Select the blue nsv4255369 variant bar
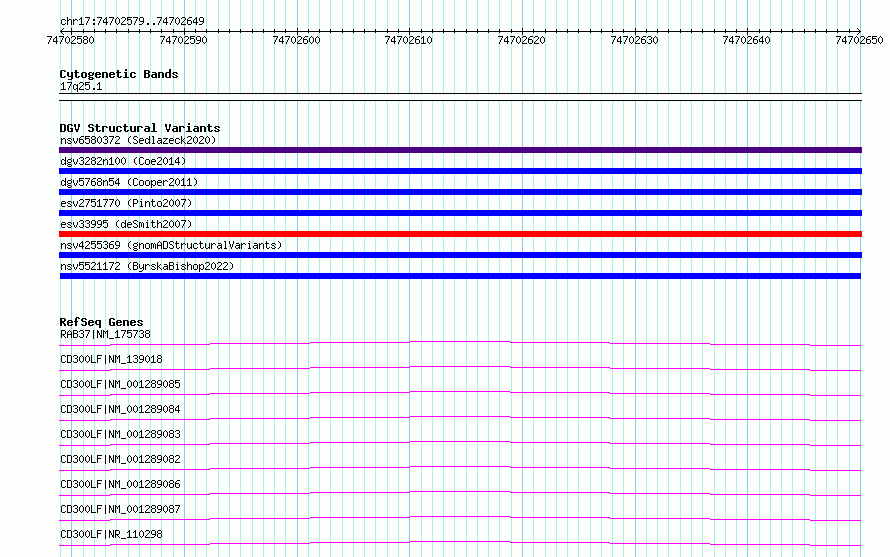Image resolution: width=890 pixels, height=557 pixels. pyautogui.click(x=460, y=255)
